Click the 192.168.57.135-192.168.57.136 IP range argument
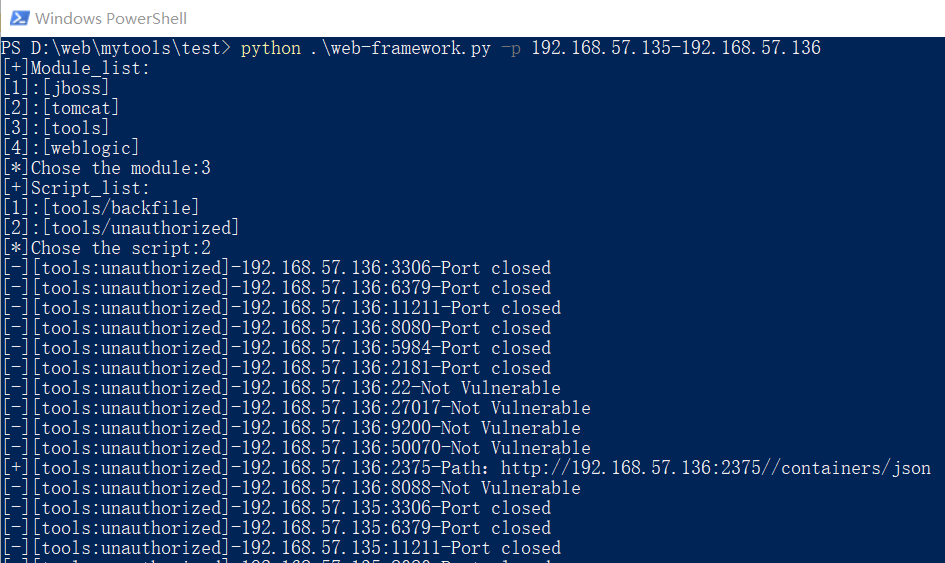 coord(676,48)
